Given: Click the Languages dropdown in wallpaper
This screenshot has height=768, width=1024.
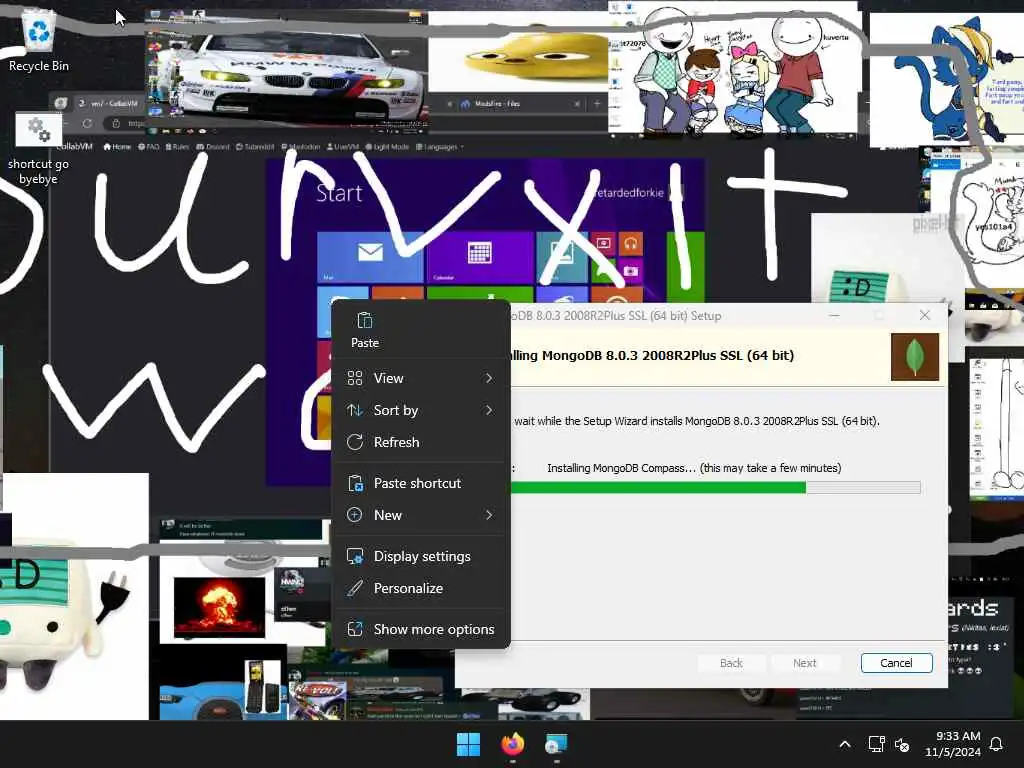Looking at the screenshot, I should (440, 147).
